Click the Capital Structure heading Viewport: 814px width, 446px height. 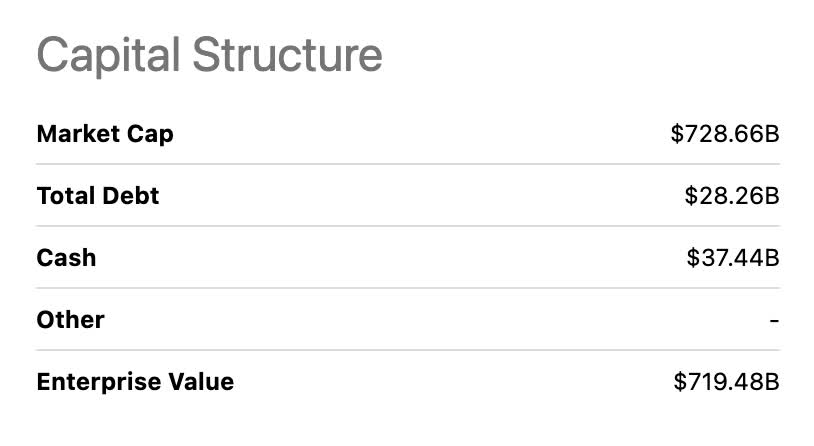(209, 55)
